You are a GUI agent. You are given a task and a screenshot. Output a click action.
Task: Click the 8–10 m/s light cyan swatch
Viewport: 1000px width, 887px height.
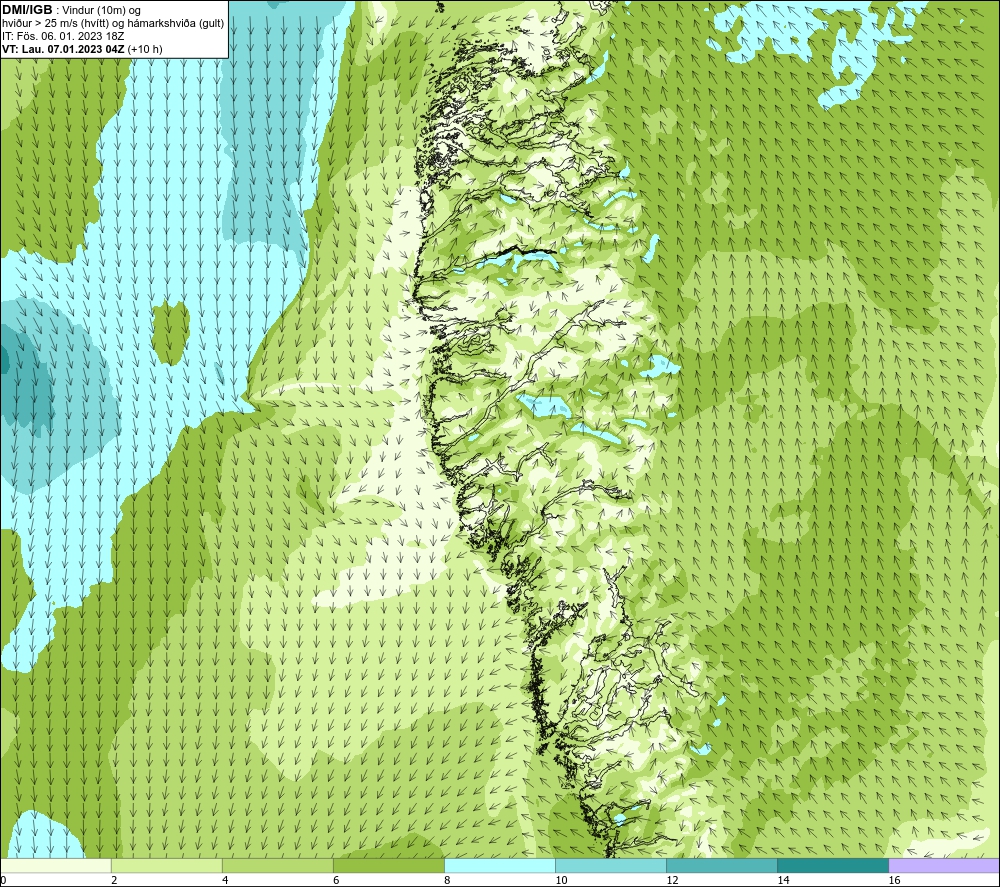click(x=499, y=866)
